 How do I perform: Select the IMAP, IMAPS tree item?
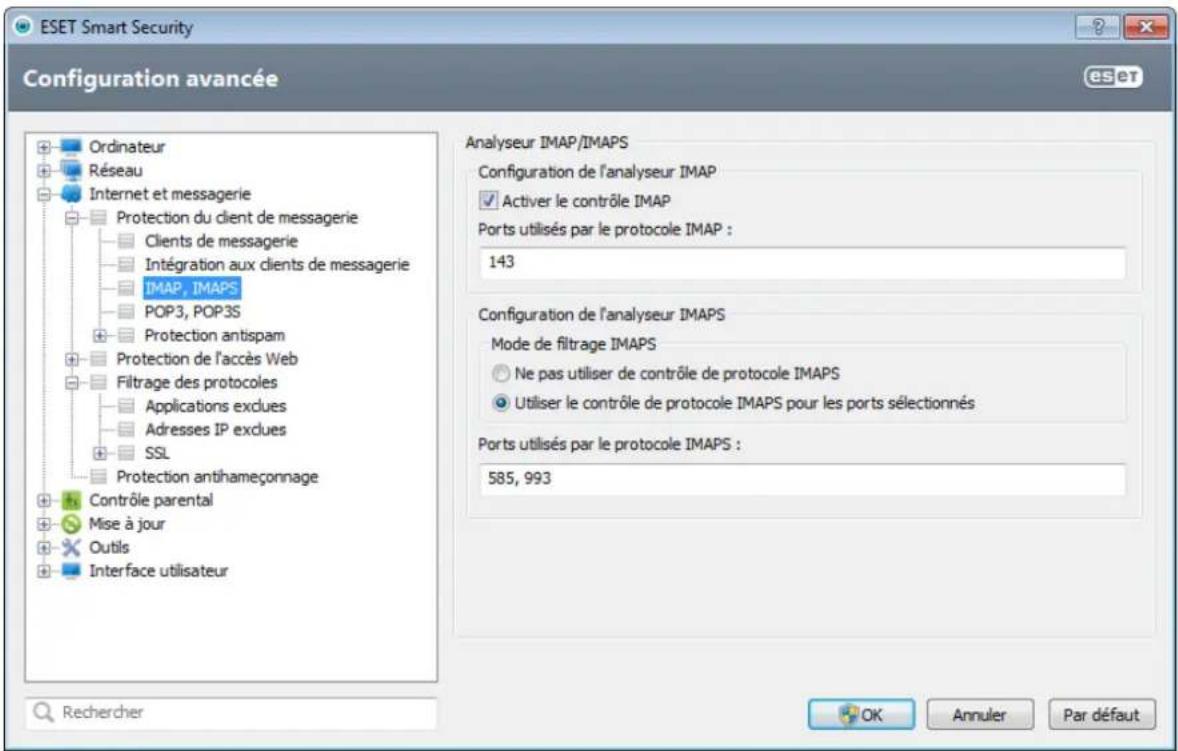pyautogui.click(x=192, y=288)
